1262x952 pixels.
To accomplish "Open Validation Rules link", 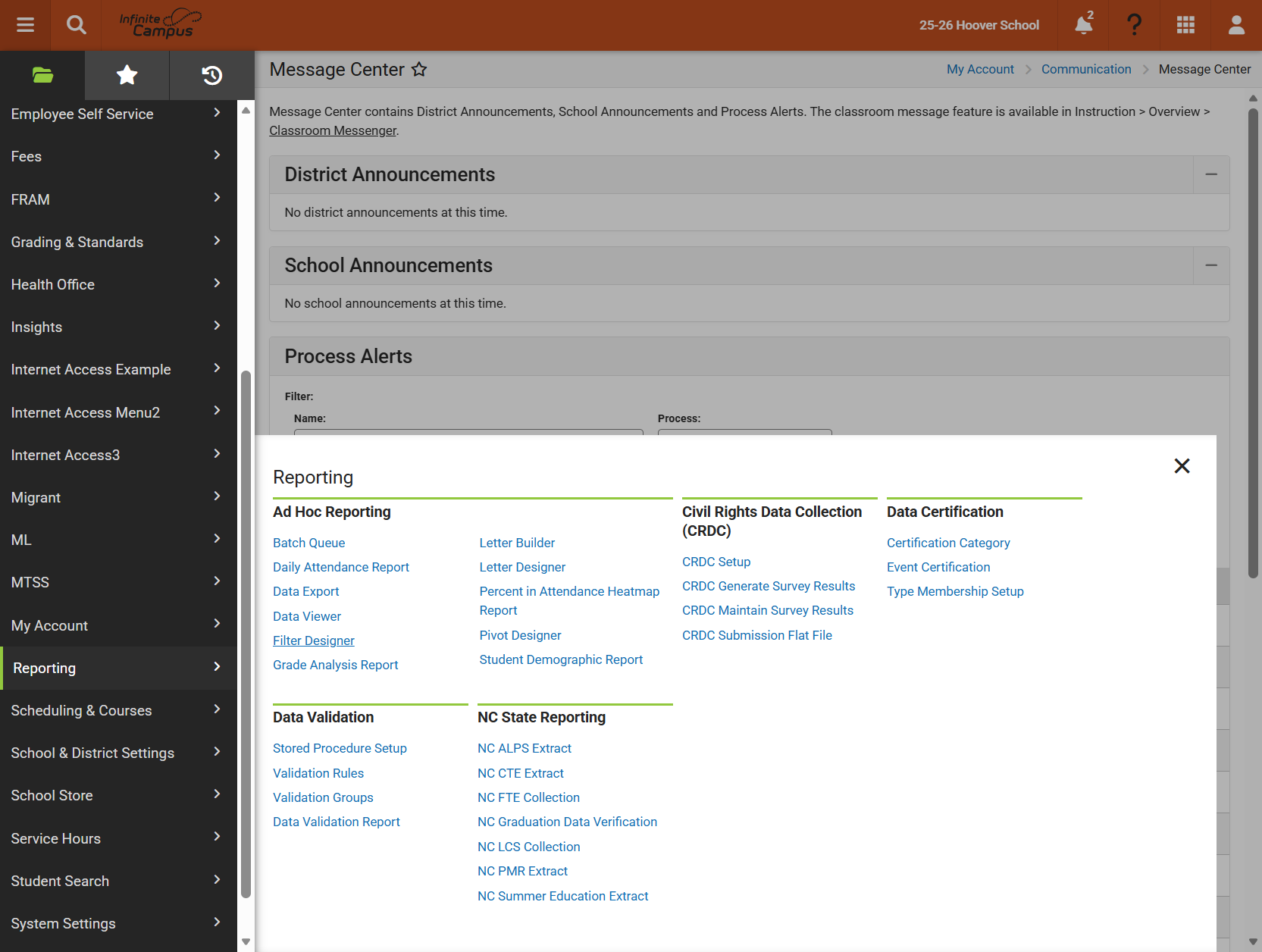I will point(318,773).
